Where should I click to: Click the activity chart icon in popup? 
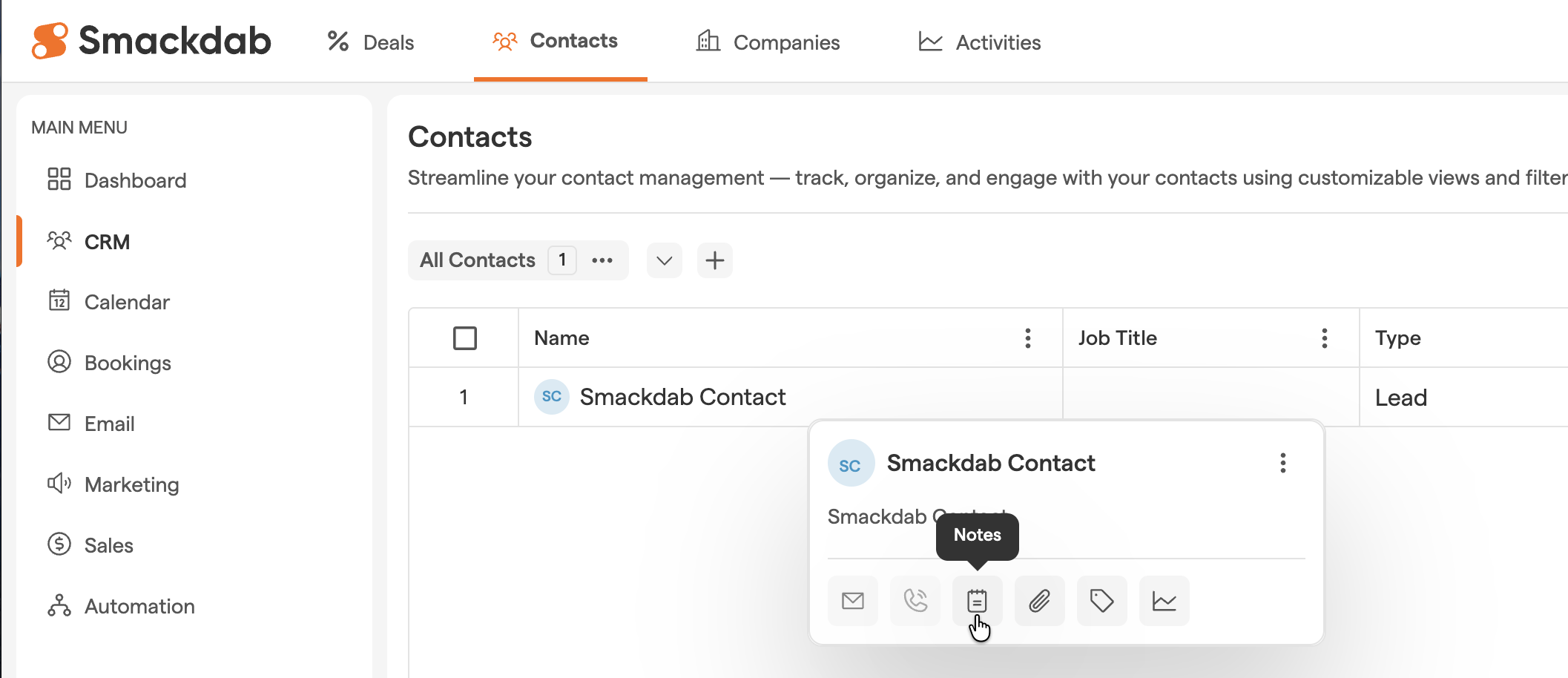[1164, 601]
